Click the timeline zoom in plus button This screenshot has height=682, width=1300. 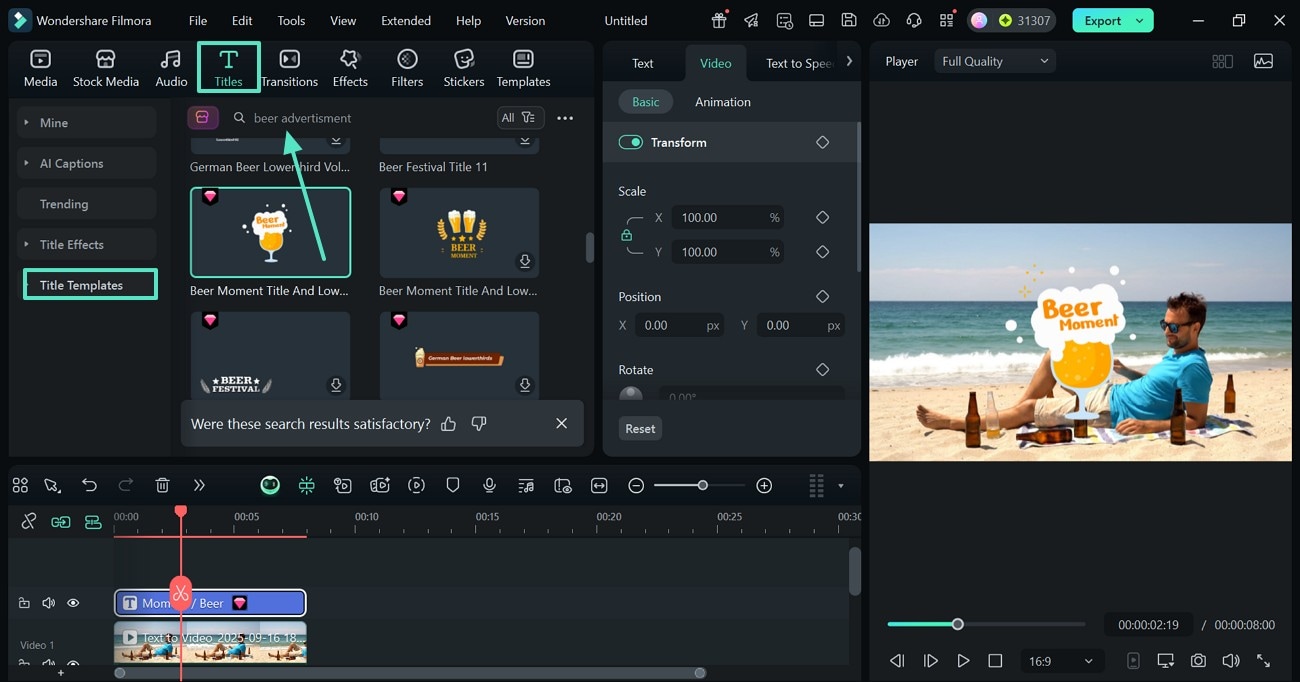(764, 485)
